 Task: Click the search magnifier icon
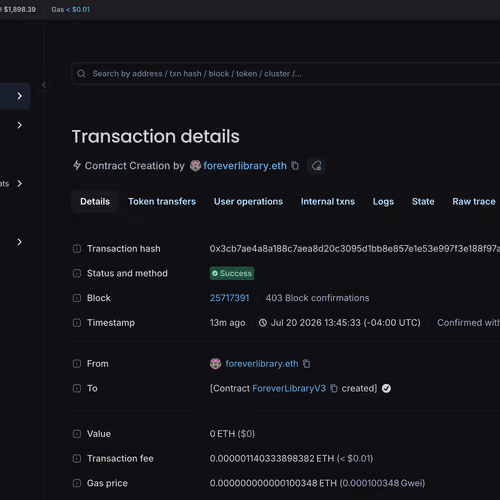(x=81, y=74)
